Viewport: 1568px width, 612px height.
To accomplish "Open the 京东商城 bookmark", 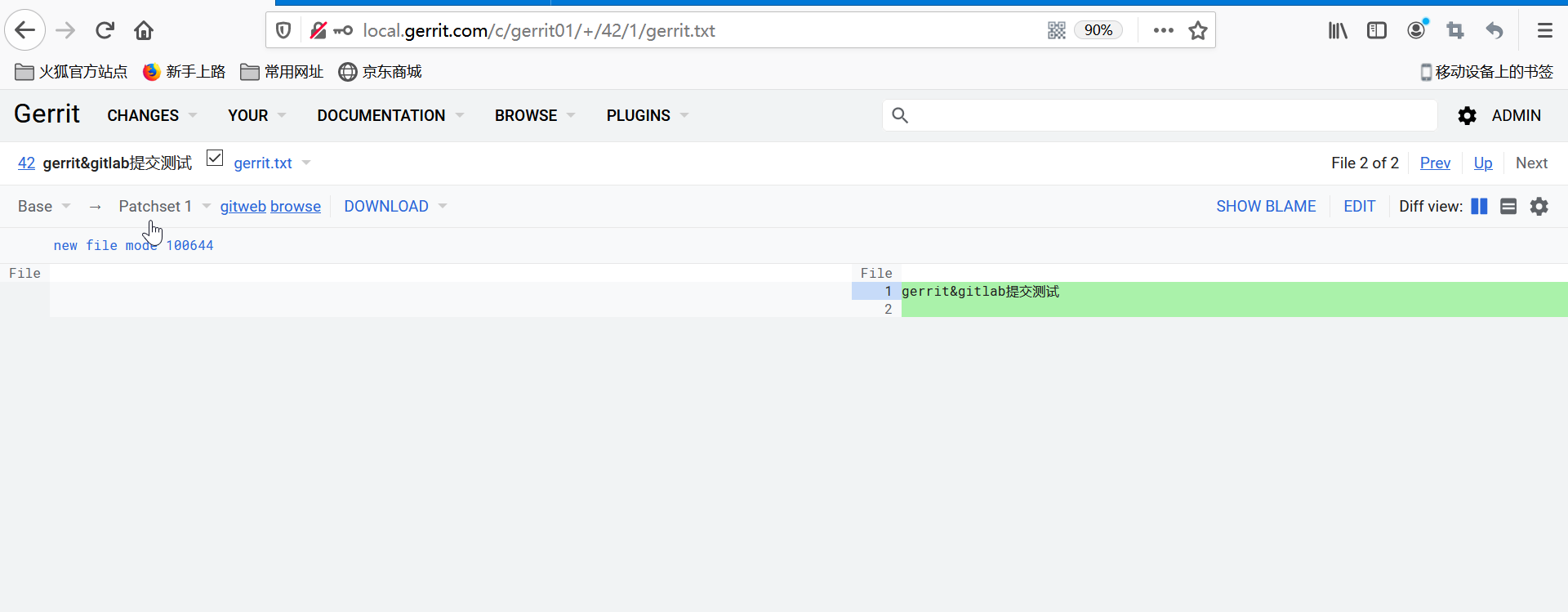I will pos(380,72).
